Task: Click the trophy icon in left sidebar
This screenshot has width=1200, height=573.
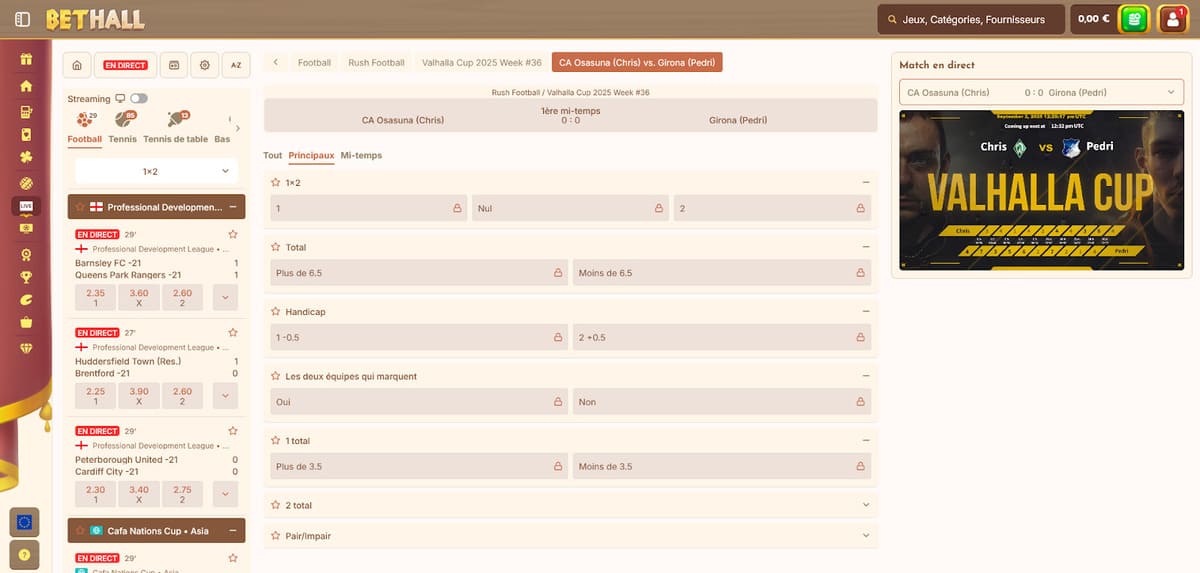Action: [26, 277]
